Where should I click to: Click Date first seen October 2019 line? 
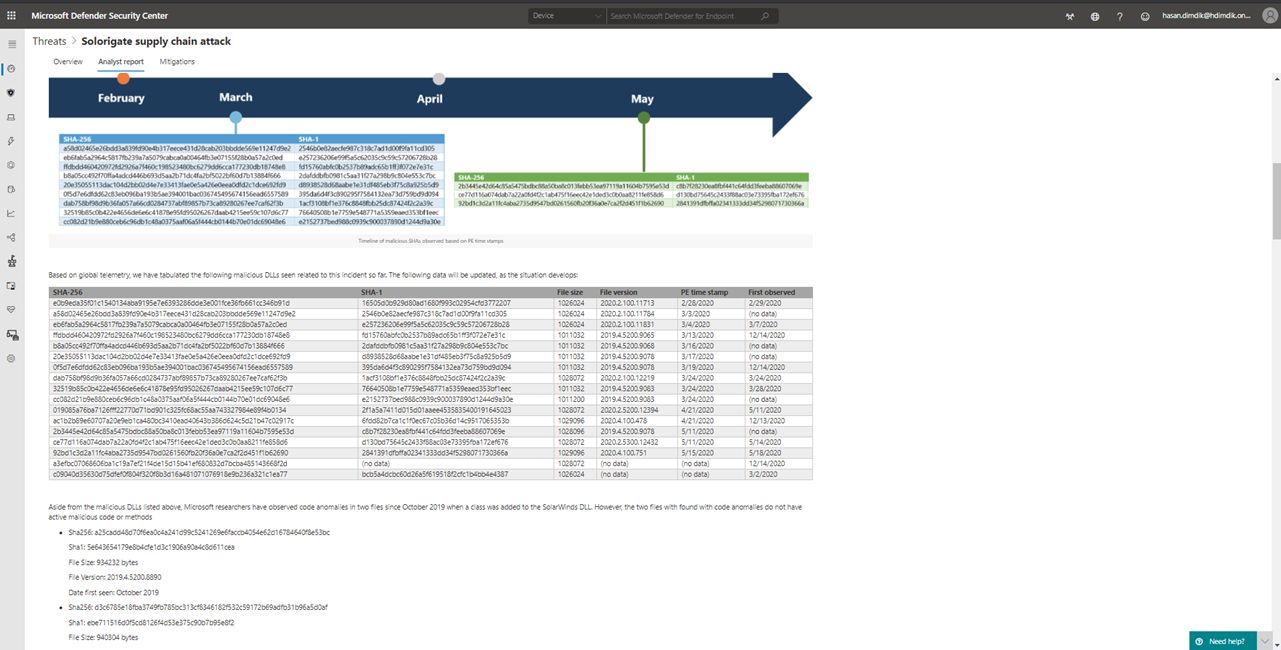[116, 592]
